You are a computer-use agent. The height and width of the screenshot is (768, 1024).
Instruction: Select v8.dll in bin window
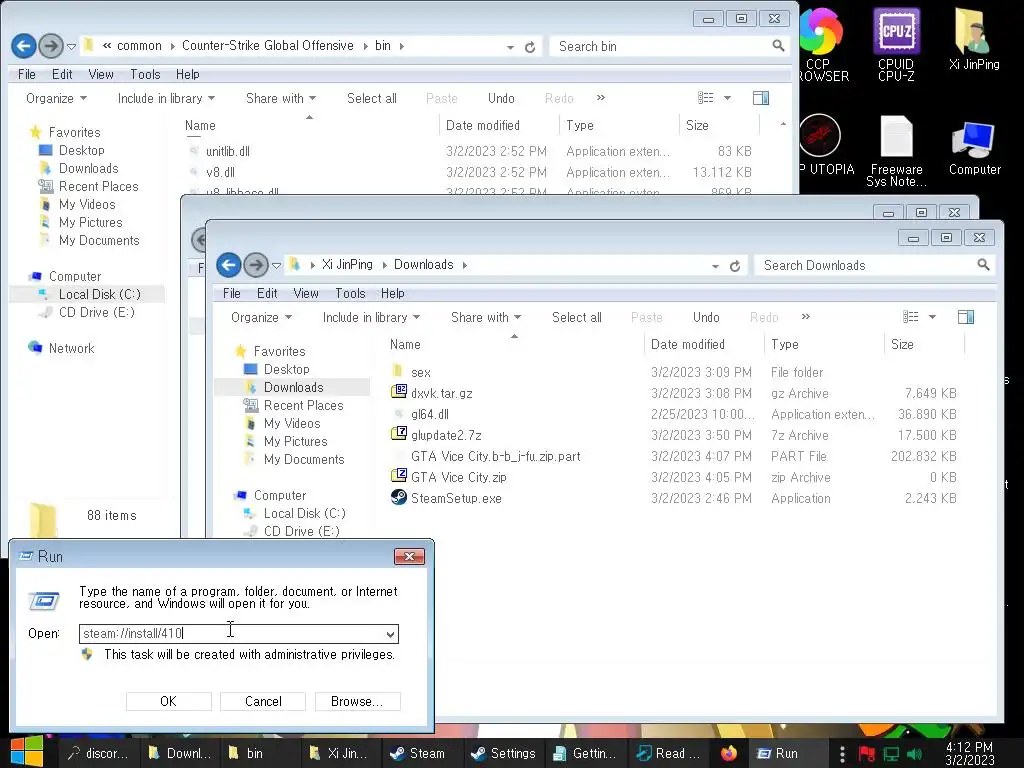pyautogui.click(x=220, y=172)
